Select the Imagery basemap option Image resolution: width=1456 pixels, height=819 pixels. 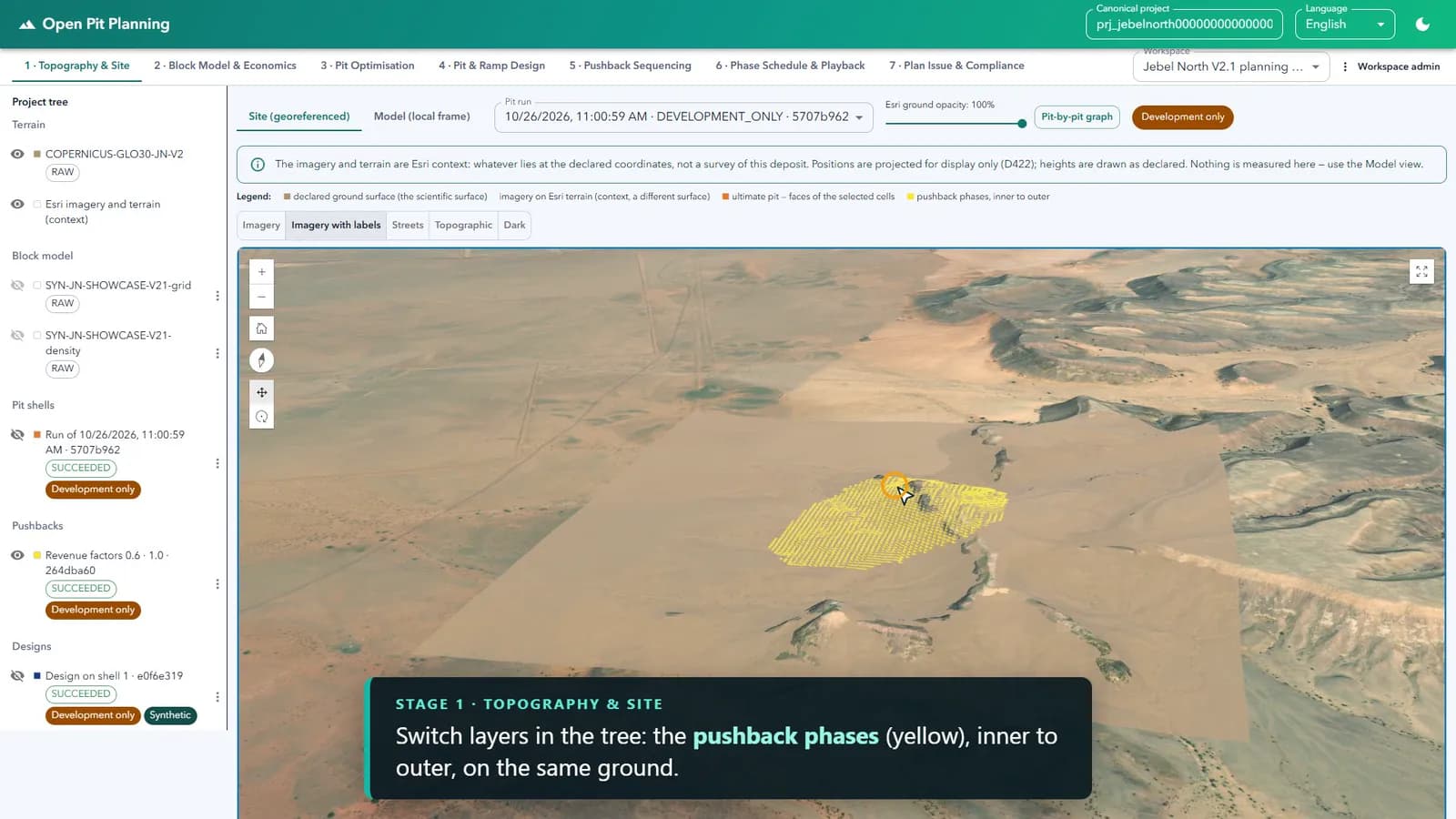coord(261,225)
